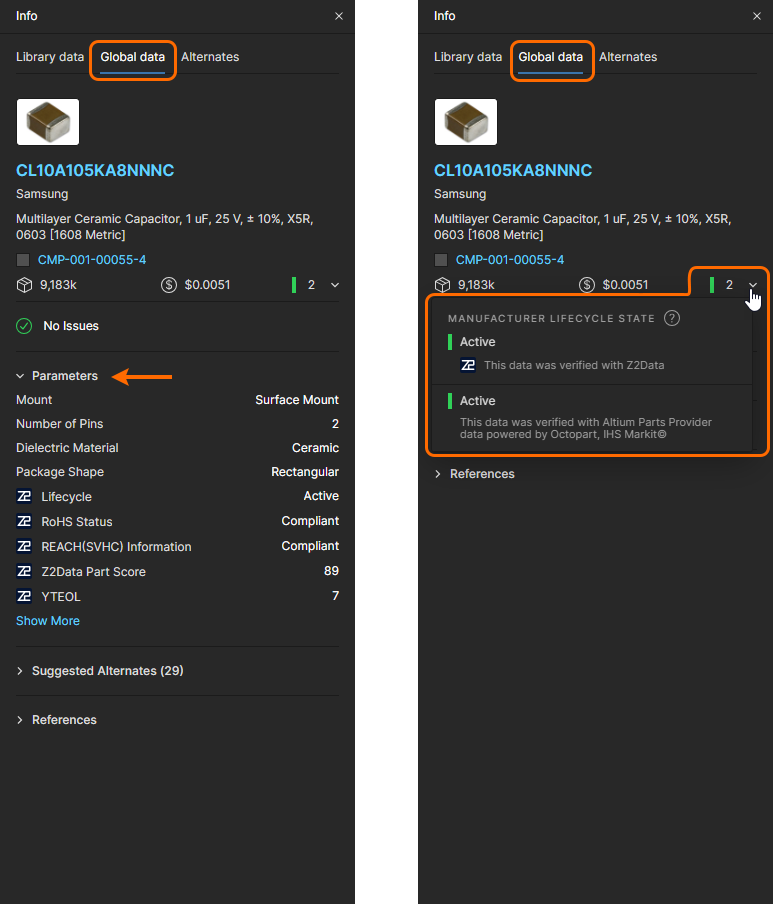
Task: Select Global data tab in left panel
Action: pos(133,57)
